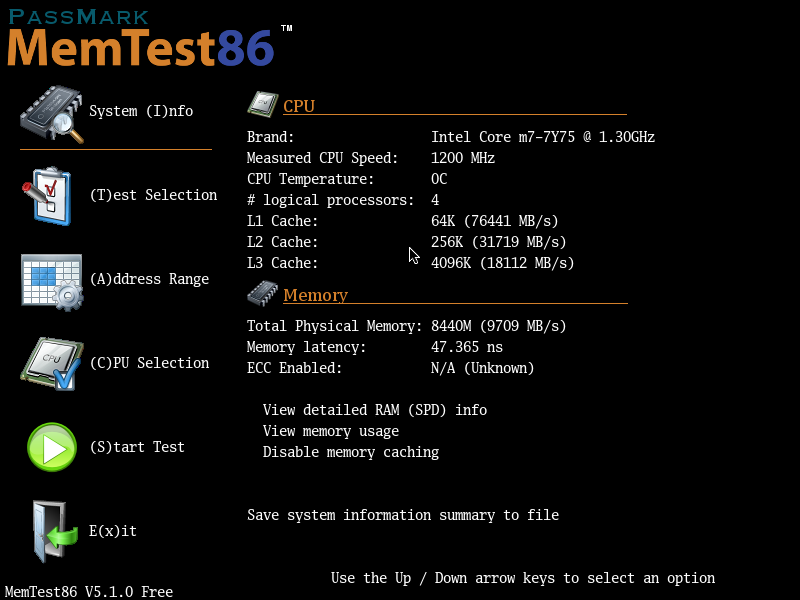Click the CPU Temperature 0C value
Image resolution: width=800 pixels, height=600 pixels.
coord(439,179)
